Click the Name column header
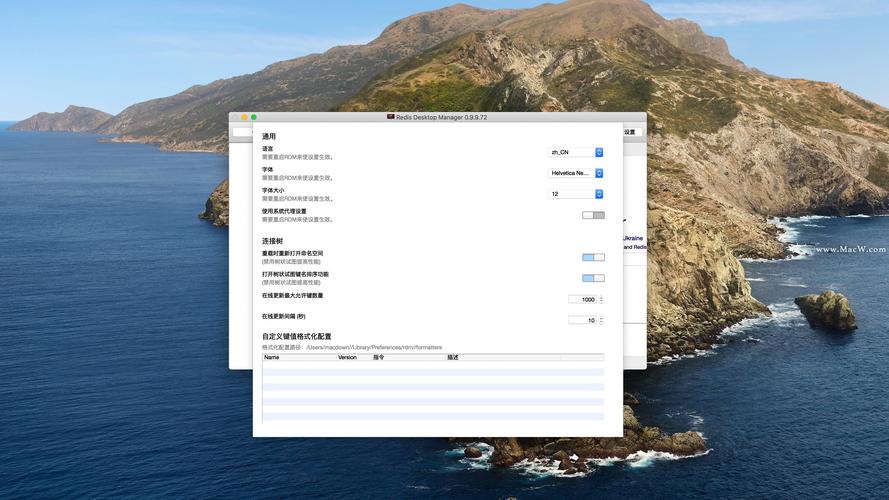The image size is (889, 500). click(299, 357)
